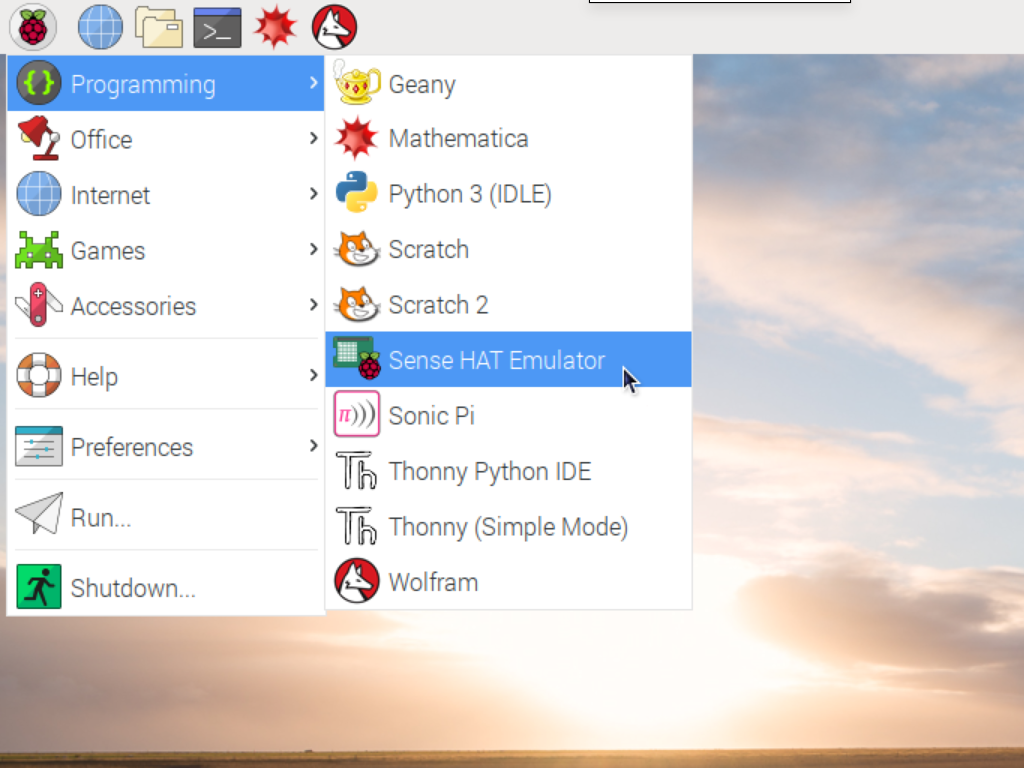Choose the Shutdown... menu entry
Viewport: 1024px width, 768px height.
click(x=166, y=587)
